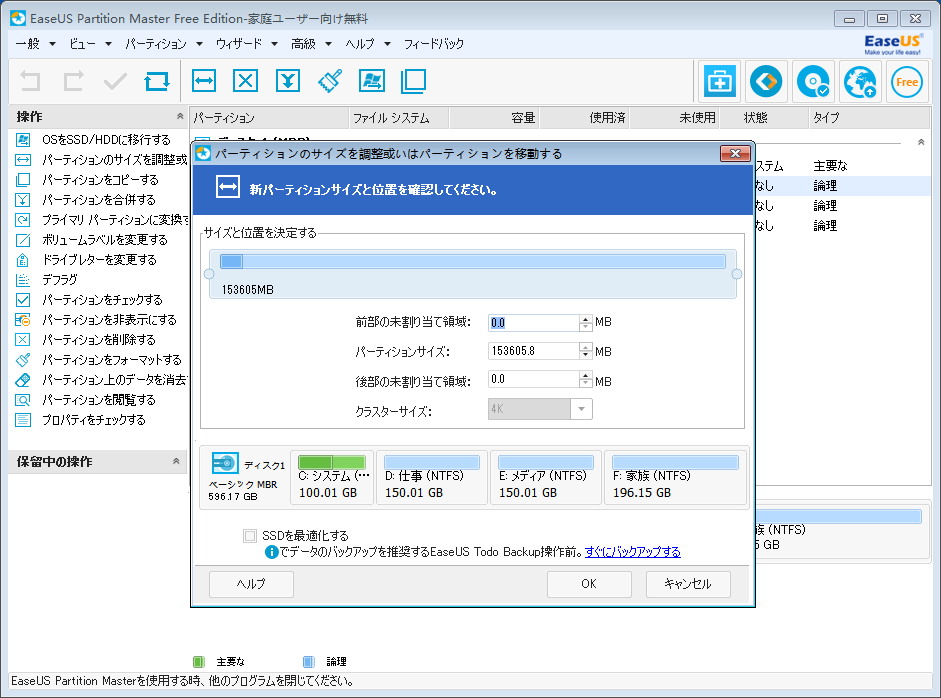
Task: Click the Apply checkmark toolbar icon
Action: (115, 81)
